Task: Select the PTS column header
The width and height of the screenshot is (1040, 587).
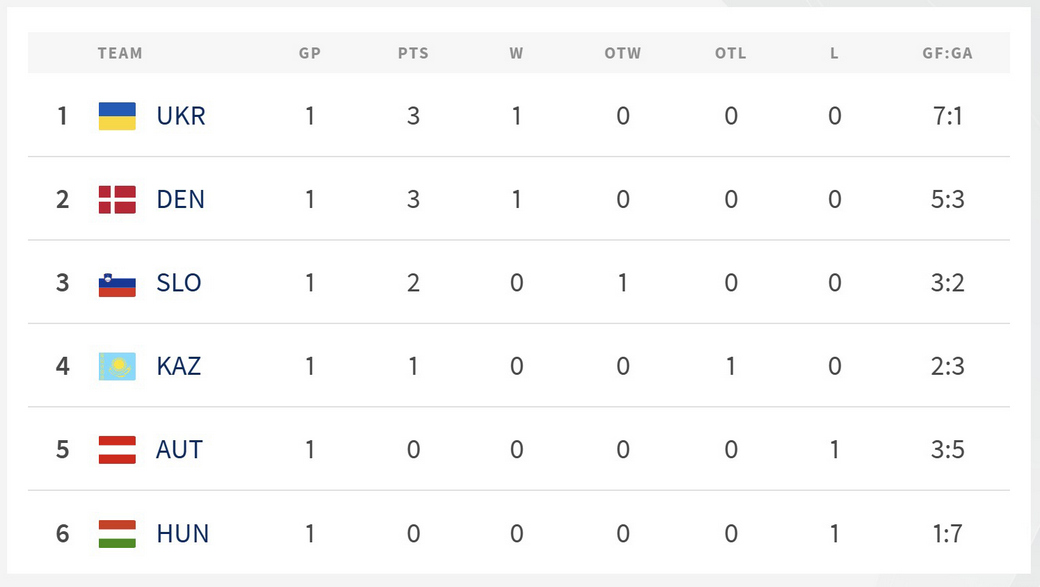Action: [413, 53]
